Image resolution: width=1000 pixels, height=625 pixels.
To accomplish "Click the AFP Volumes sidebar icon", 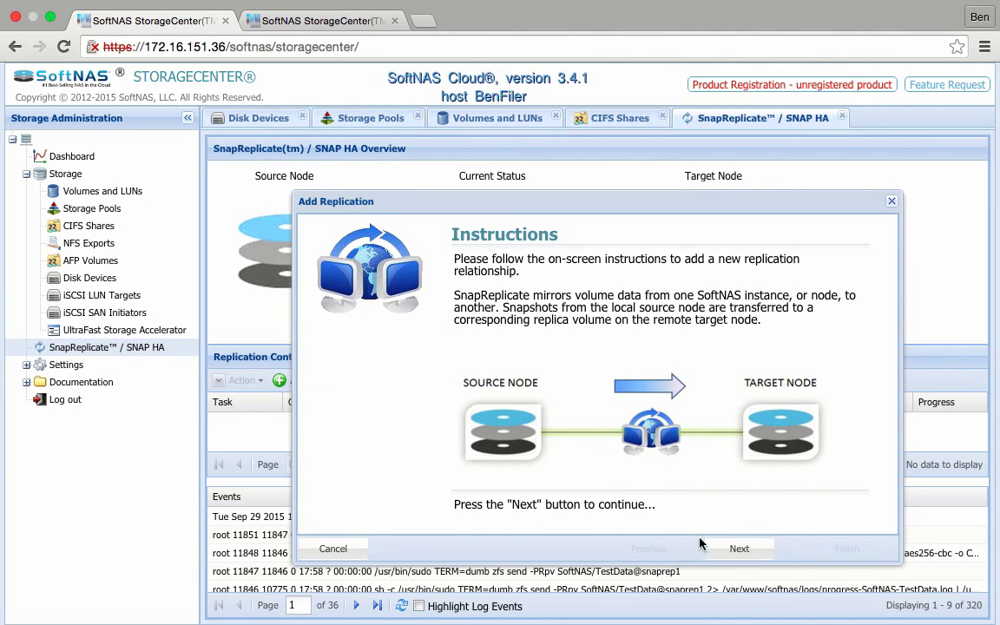I will pos(54,260).
